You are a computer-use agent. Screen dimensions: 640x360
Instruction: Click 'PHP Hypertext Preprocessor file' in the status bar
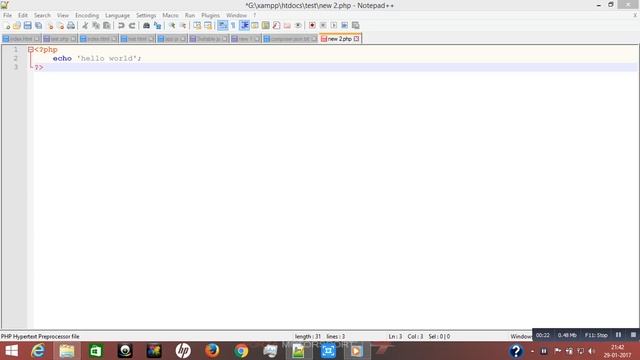pos(40,336)
